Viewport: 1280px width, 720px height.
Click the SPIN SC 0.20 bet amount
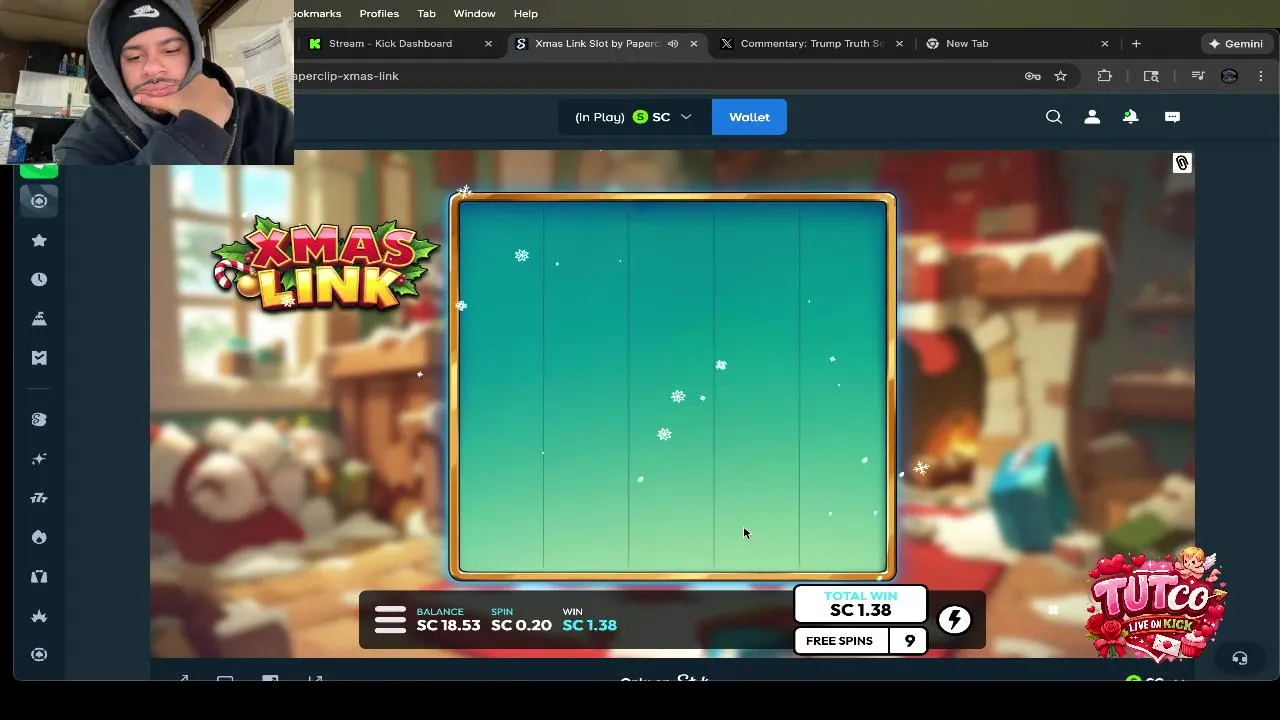(521, 620)
